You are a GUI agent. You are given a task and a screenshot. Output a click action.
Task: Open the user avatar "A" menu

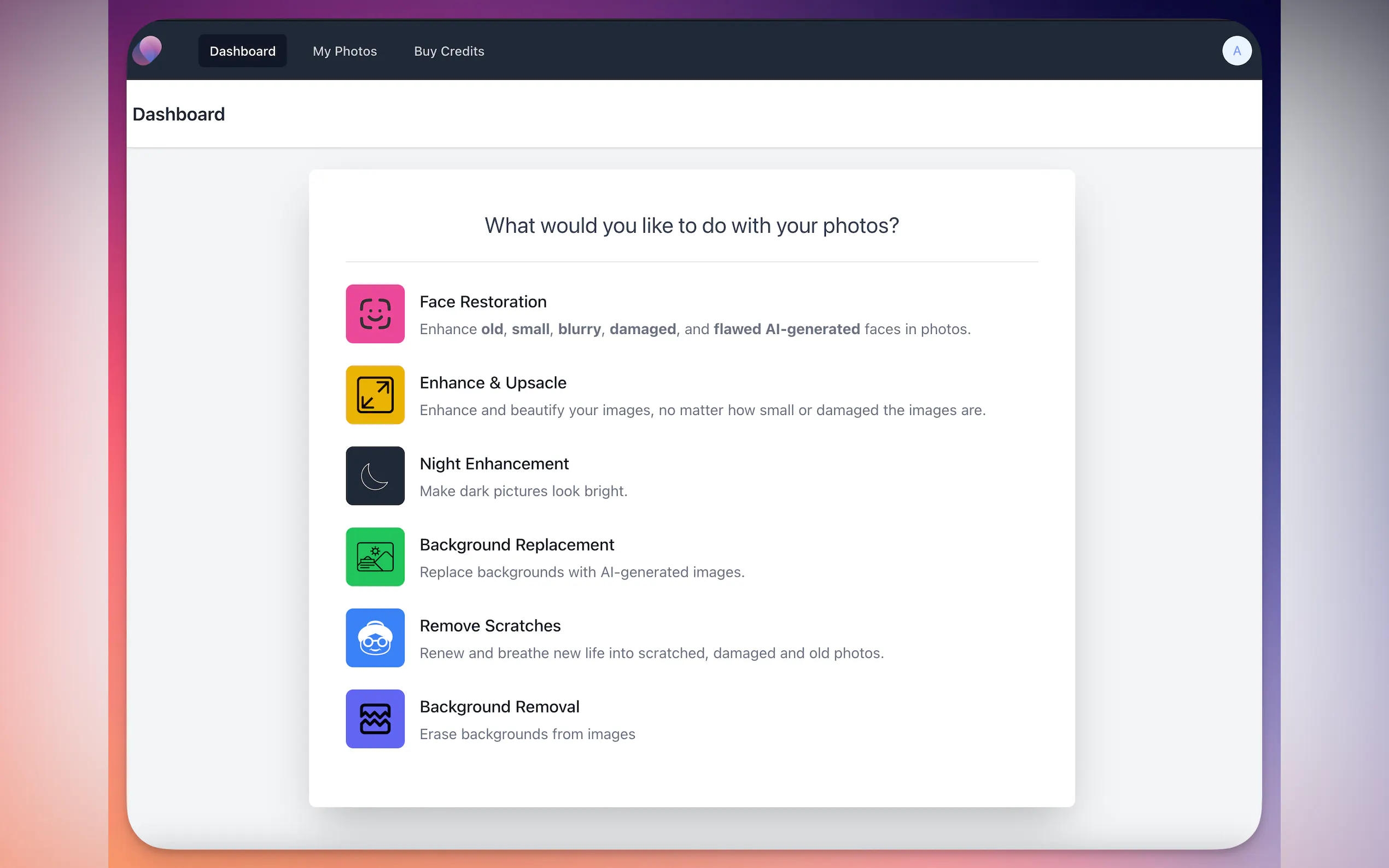pyautogui.click(x=1236, y=50)
